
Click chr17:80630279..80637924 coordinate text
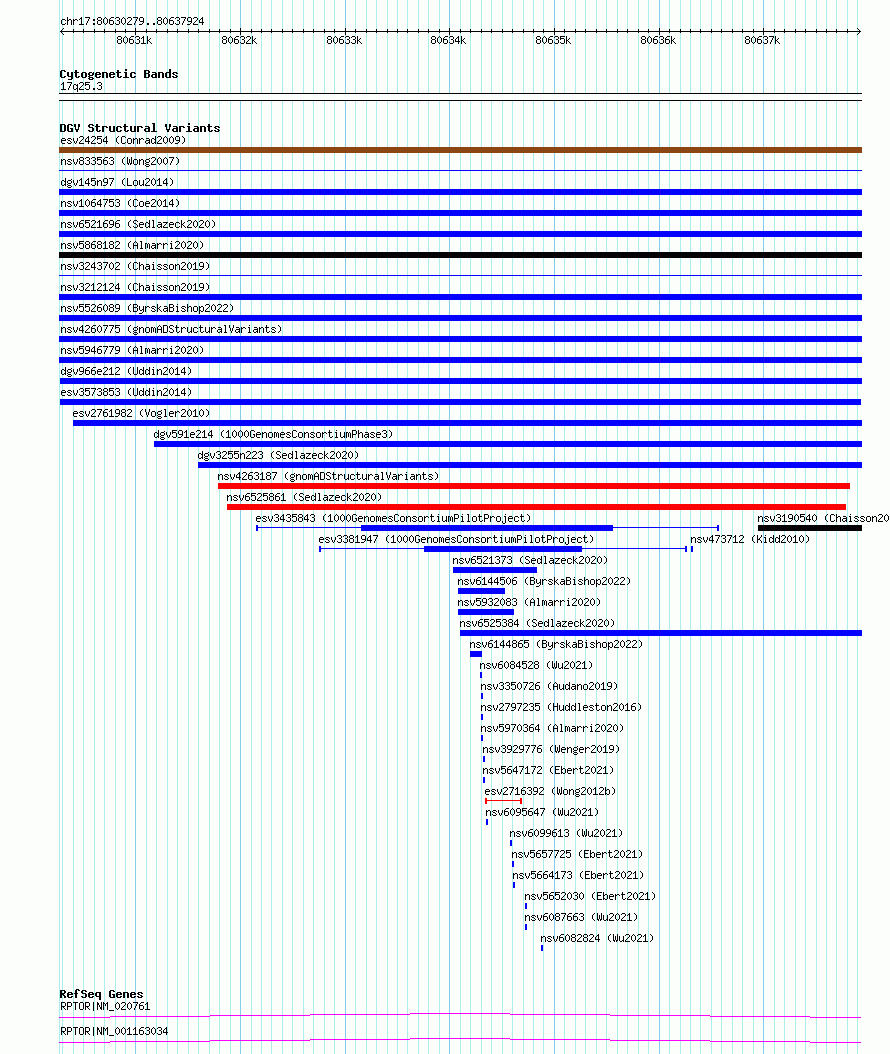click(132, 21)
